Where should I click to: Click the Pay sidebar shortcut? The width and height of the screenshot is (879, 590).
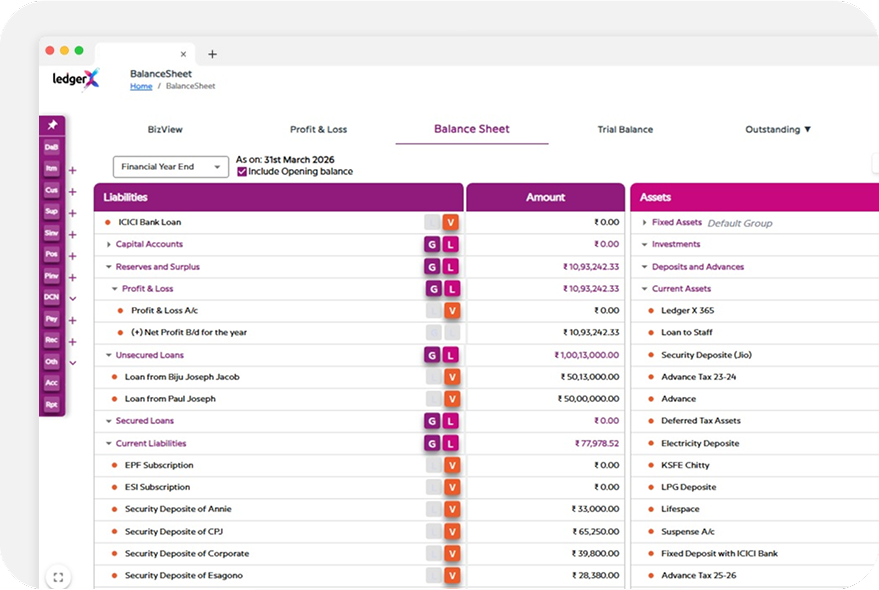click(x=51, y=319)
